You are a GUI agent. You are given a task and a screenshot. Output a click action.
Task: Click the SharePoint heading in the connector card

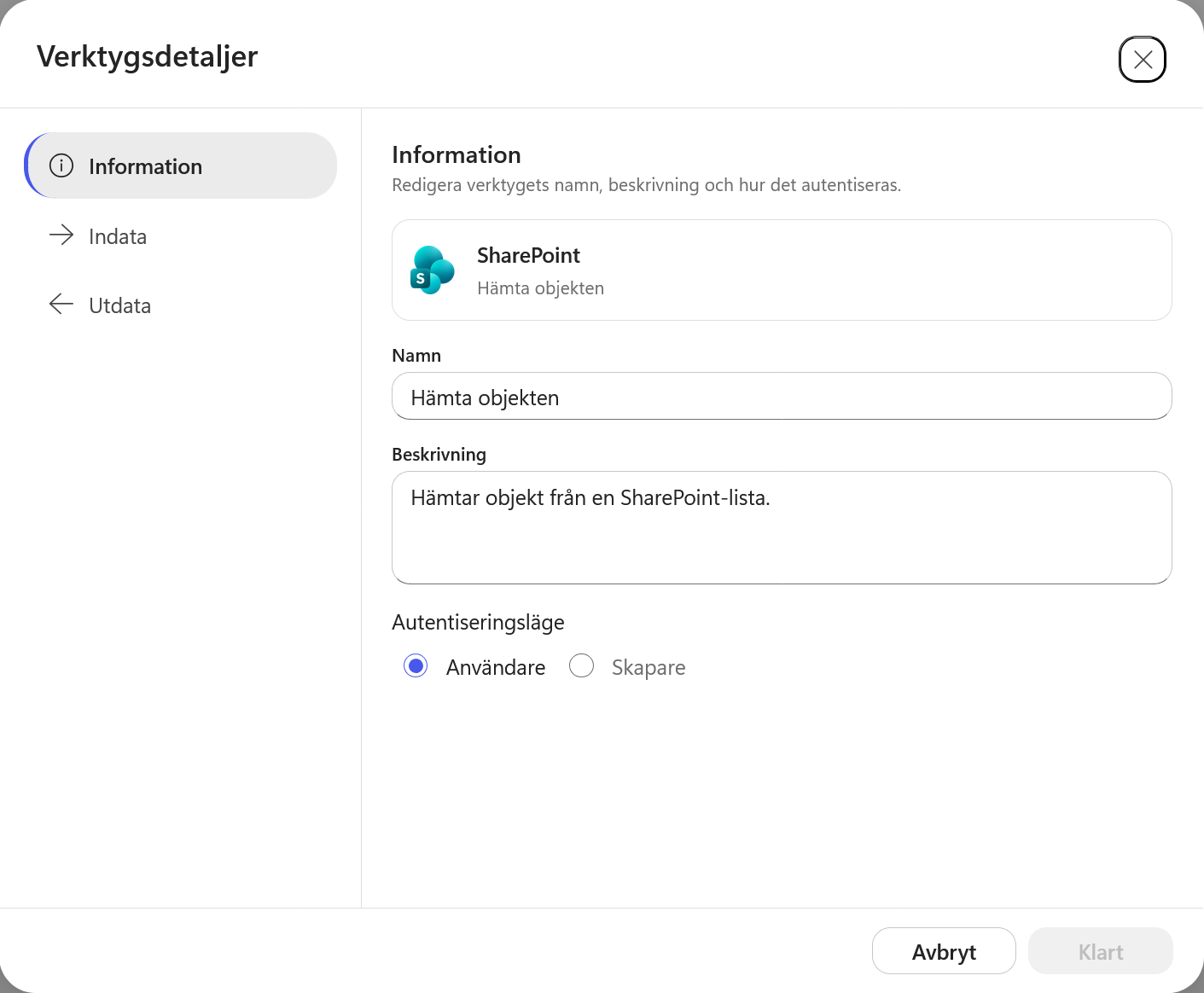(x=528, y=255)
